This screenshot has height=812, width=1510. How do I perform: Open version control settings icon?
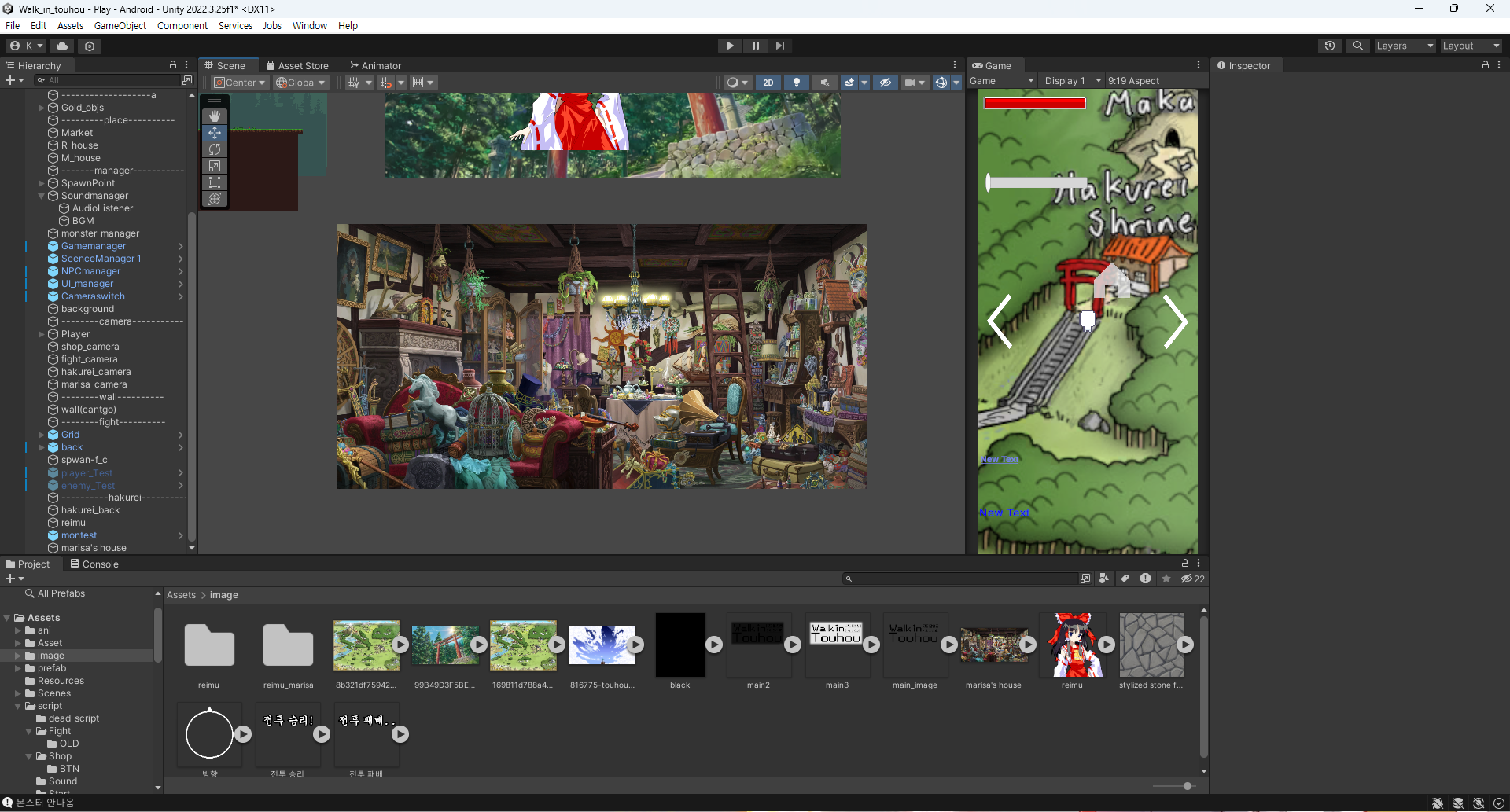(90, 46)
